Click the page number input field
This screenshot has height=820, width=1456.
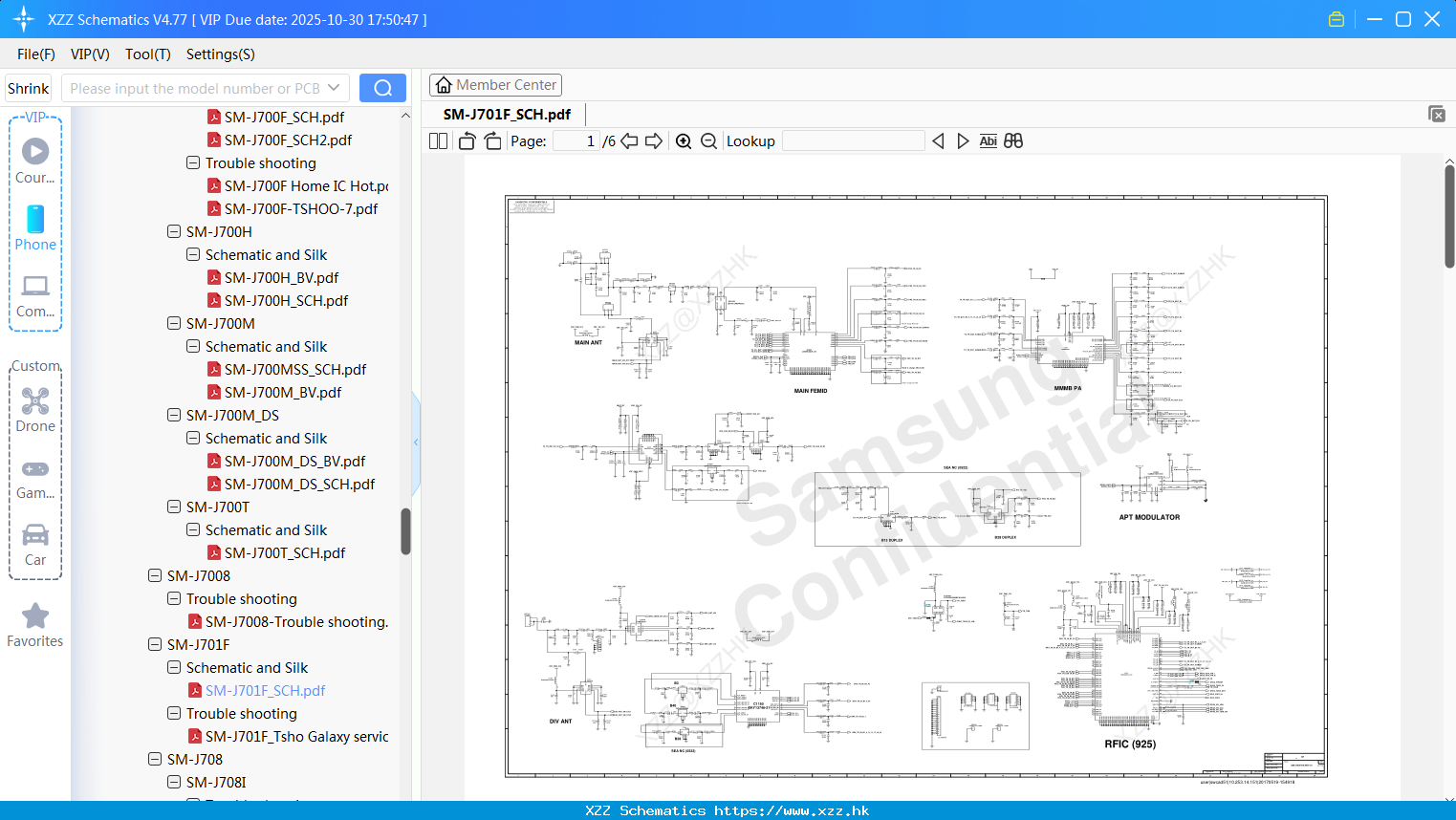click(x=576, y=140)
